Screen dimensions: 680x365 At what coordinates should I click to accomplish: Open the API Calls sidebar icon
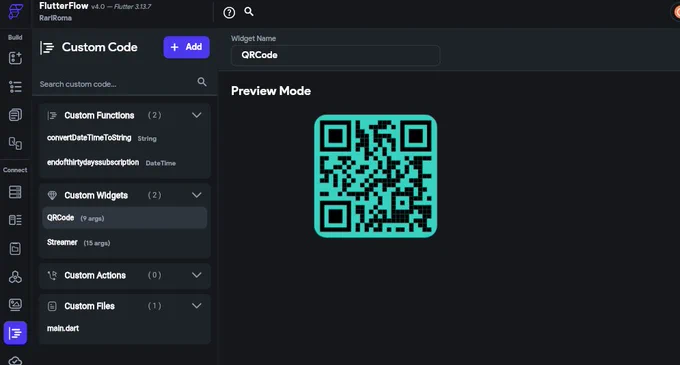click(15, 277)
